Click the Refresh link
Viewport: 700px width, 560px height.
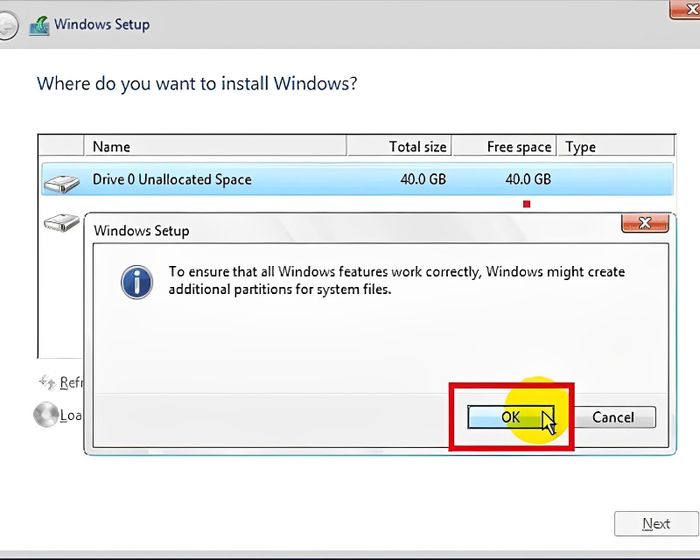click(71, 383)
